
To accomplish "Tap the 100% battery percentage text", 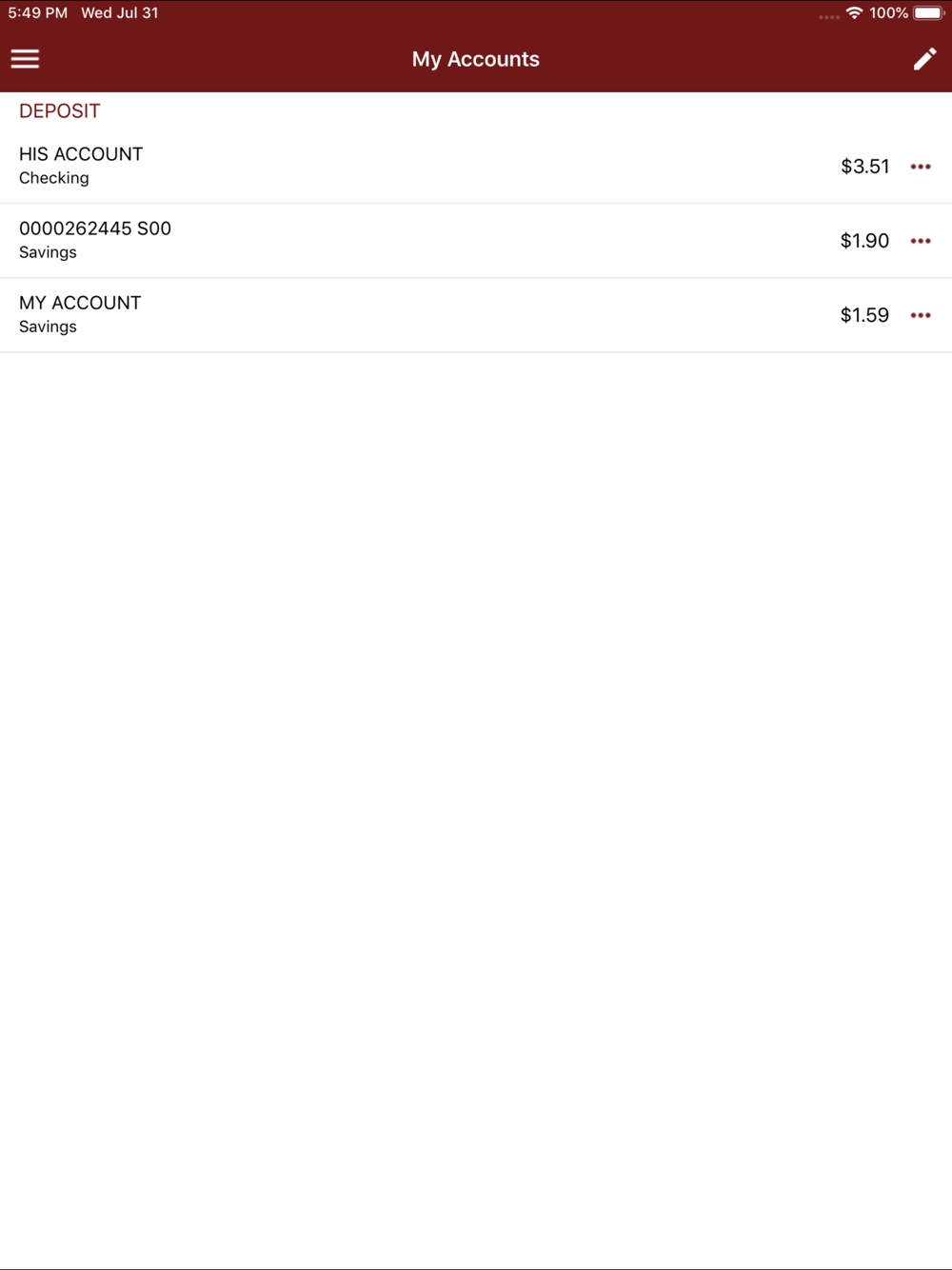I will (888, 13).
